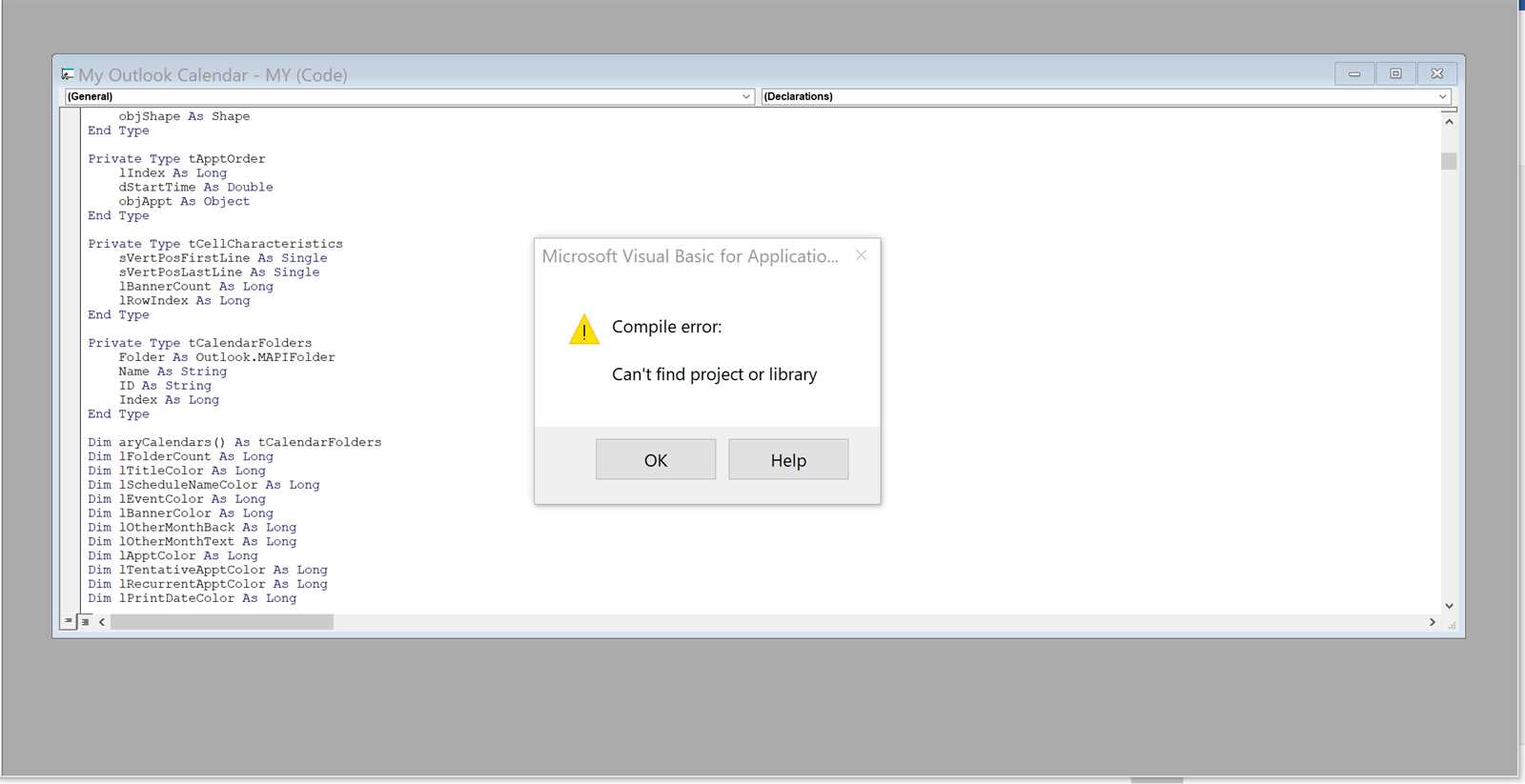Click line 'lRowIndex As Long'

pos(184,301)
